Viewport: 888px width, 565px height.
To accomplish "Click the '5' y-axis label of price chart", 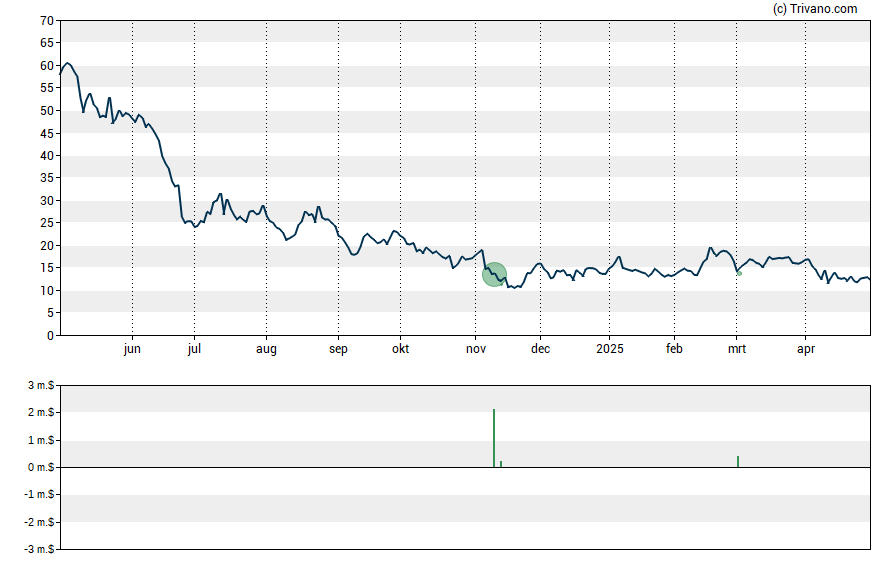I will [x=50, y=313].
